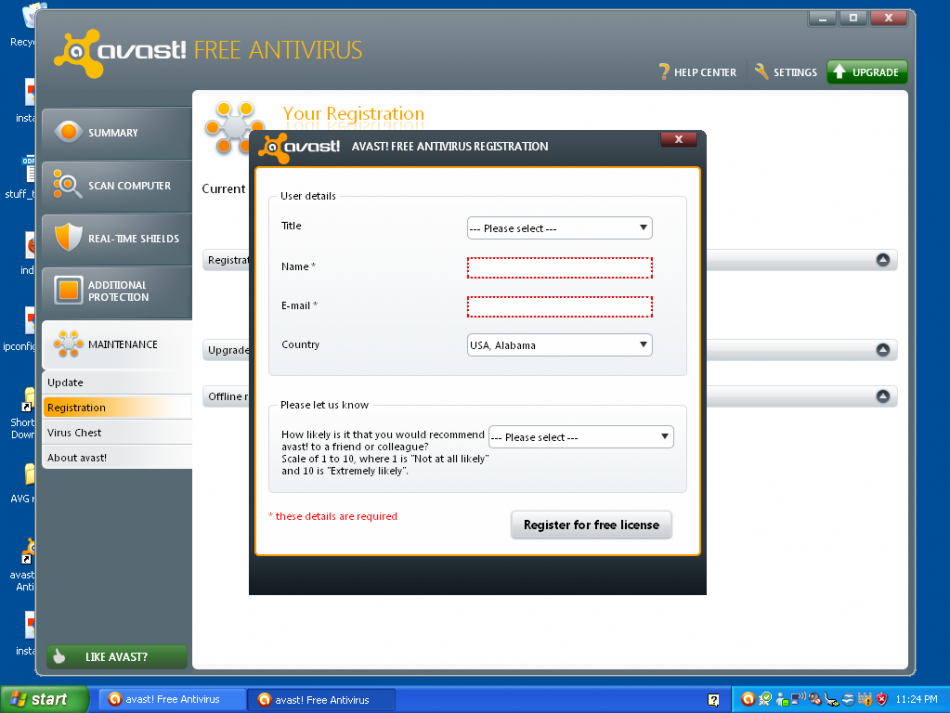950x713 pixels.
Task: Click the Real-Time Shields shield icon
Action: [68, 237]
